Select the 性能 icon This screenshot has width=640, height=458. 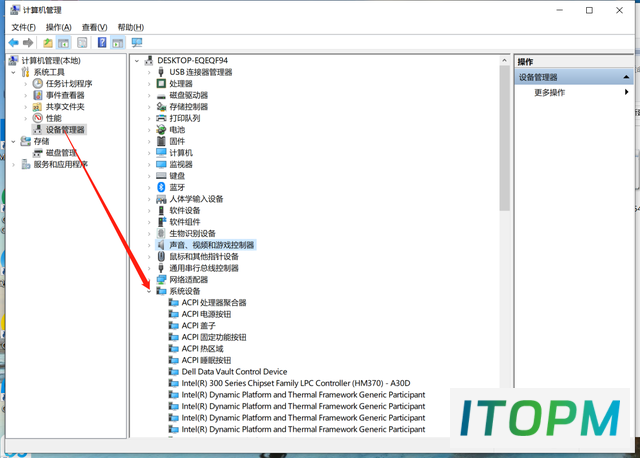click(x=38, y=118)
